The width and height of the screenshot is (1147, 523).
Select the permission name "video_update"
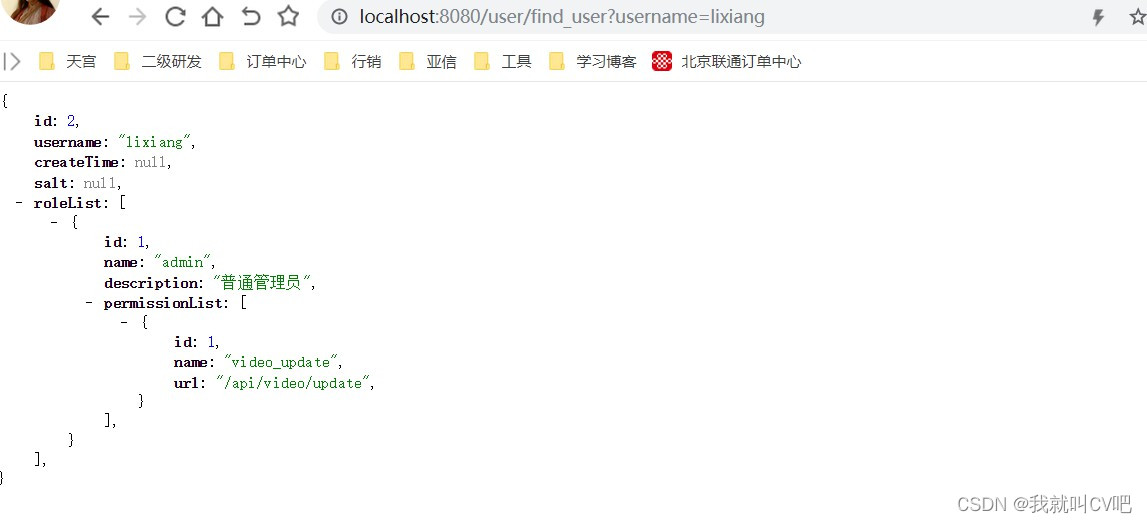click(281, 363)
